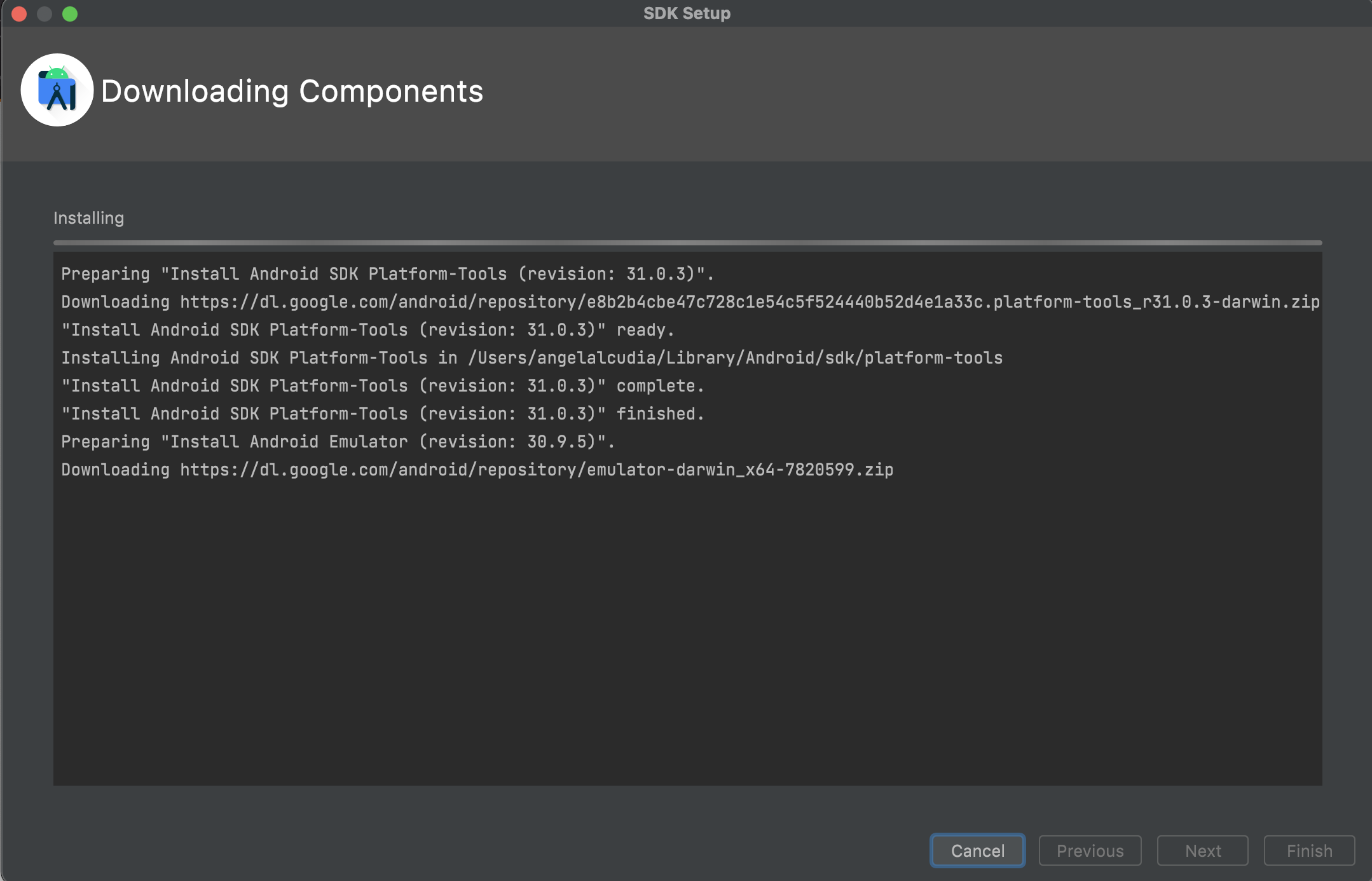Click the 'SDK Setup' window title
This screenshot has width=1372, height=881.
tap(687, 13)
